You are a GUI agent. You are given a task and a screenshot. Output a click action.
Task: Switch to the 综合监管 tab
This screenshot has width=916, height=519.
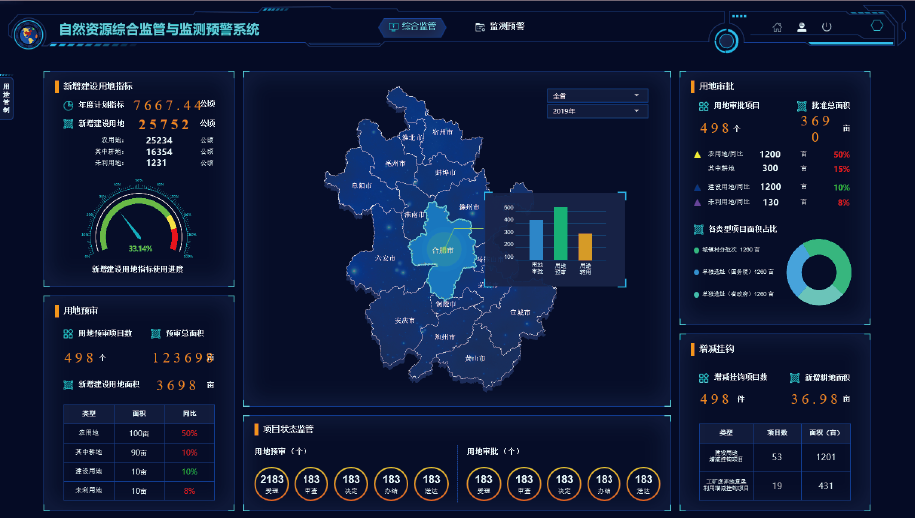pyautogui.click(x=411, y=27)
